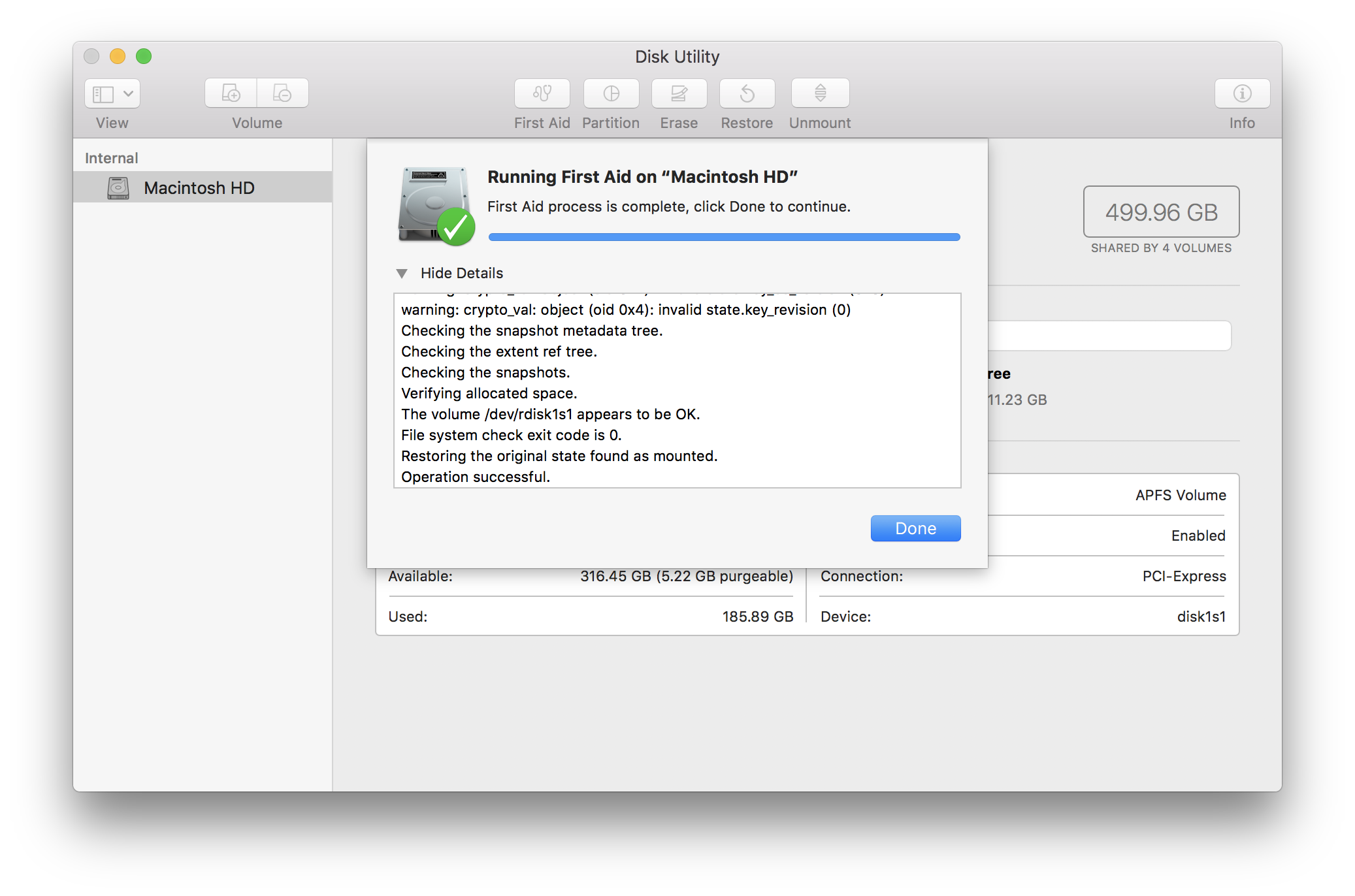Click the Macintosh HD disk icon in sidebar
This screenshot has height=896, width=1355.
[x=118, y=188]
